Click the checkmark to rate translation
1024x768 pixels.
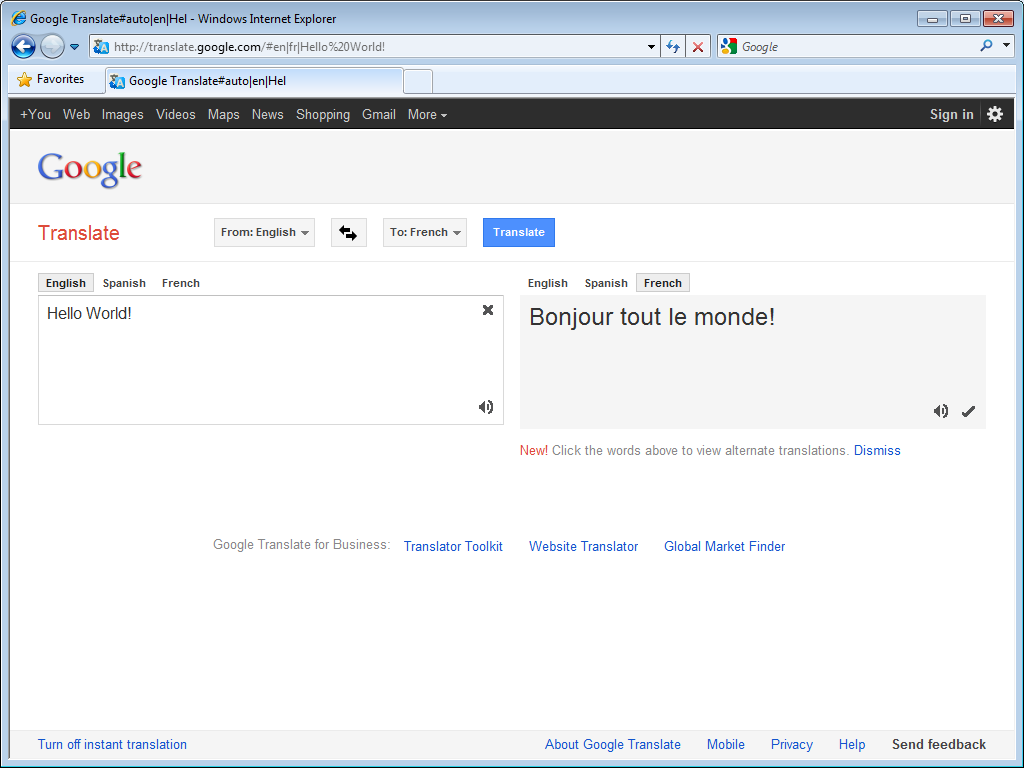(968, 411)
